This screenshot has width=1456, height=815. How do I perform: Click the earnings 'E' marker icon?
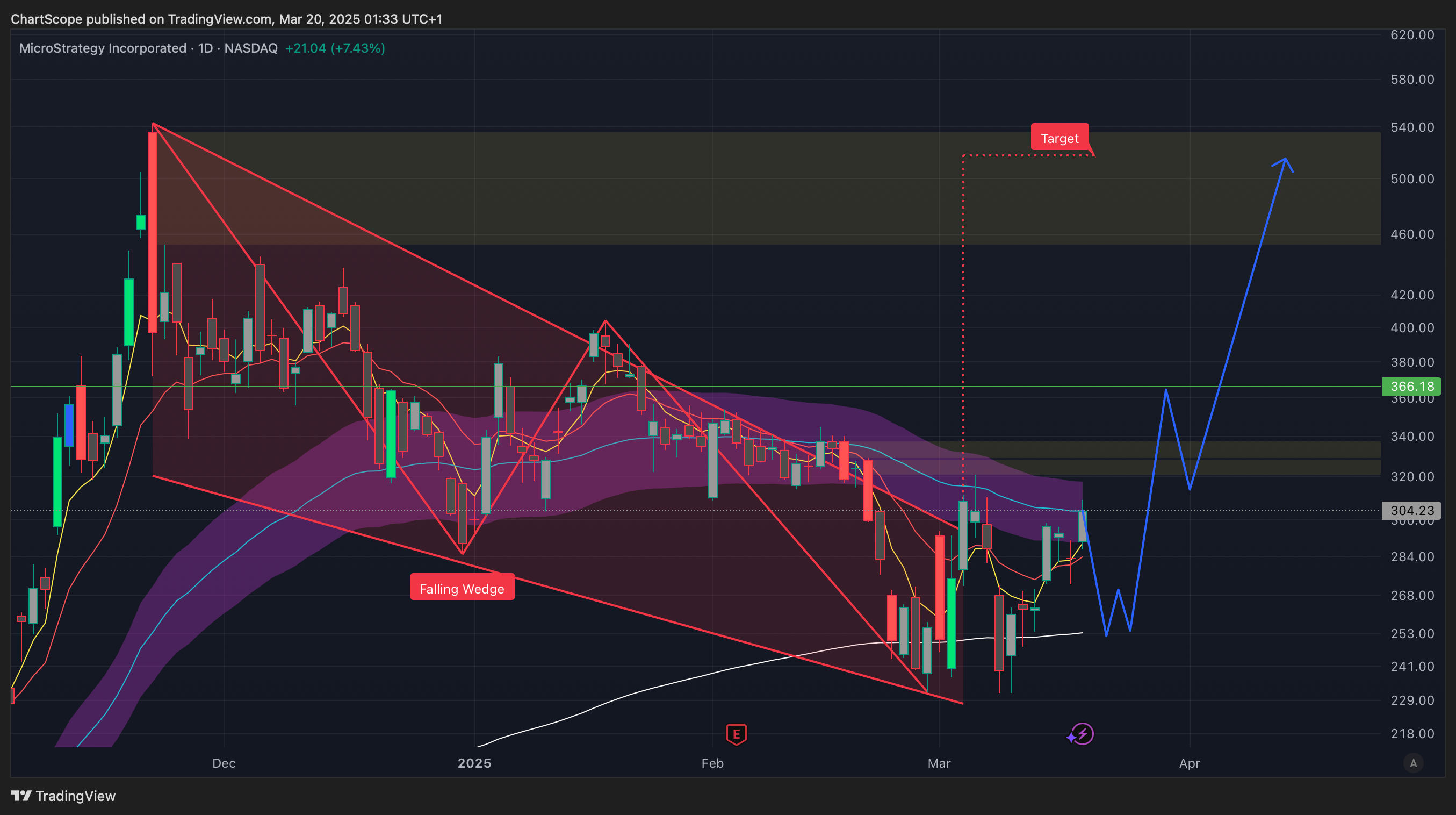pos(736,734)
